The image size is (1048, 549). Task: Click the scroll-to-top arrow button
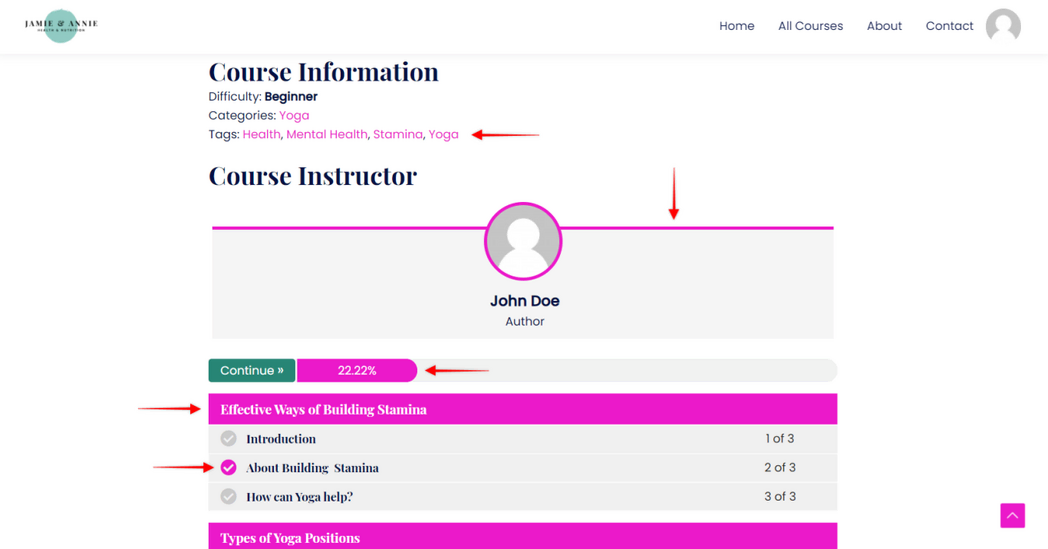point(1012,515)
